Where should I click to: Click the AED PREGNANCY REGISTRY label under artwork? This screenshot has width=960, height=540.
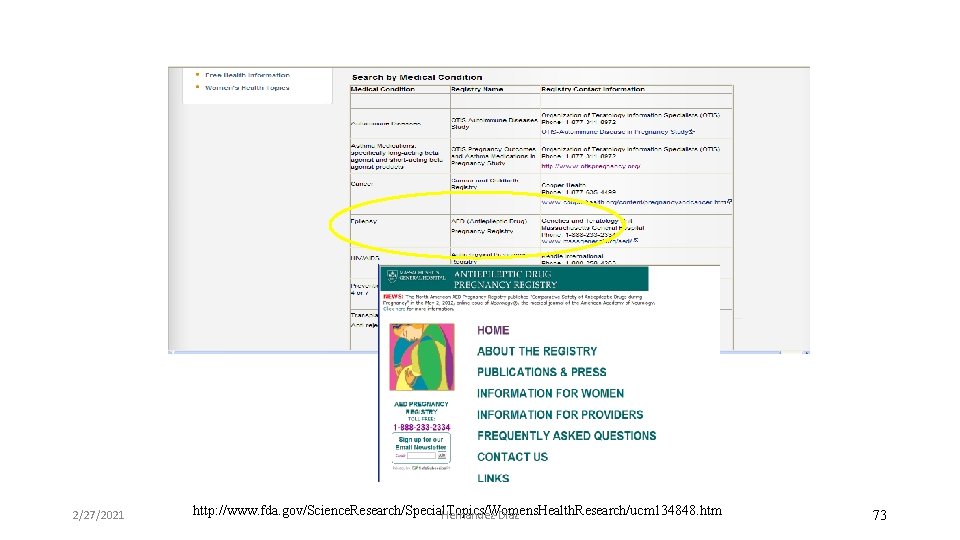tap(421, 408)
